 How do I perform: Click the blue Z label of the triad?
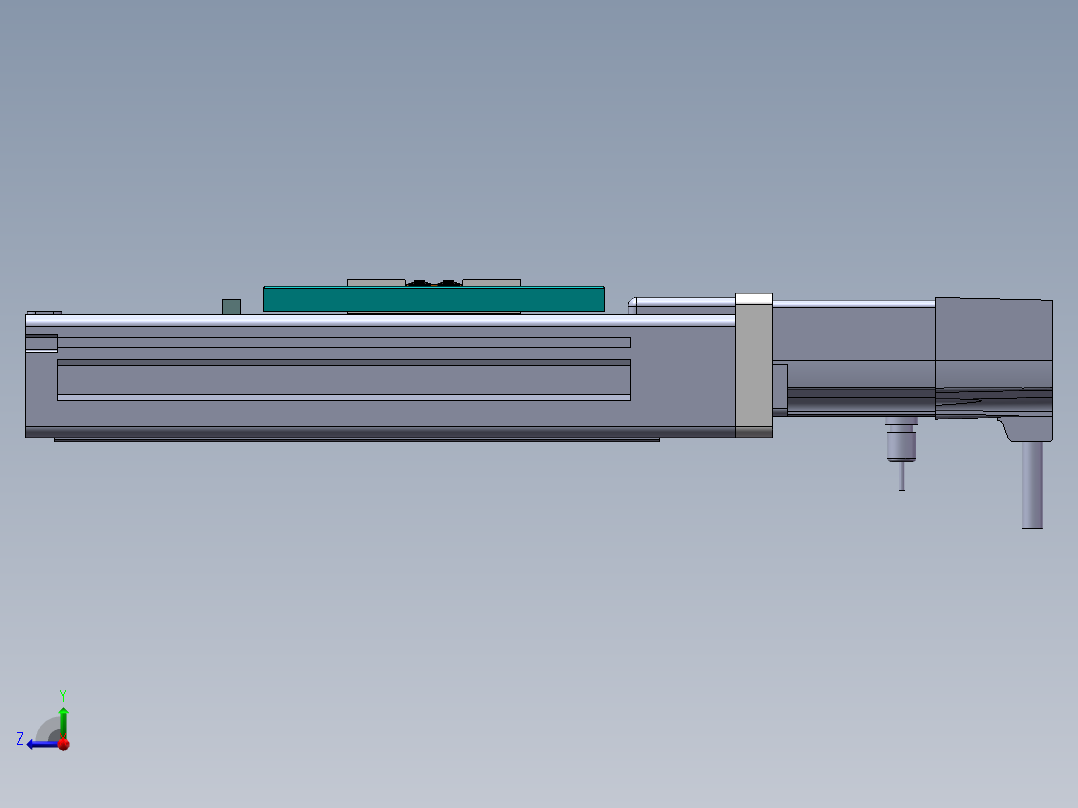click(x=20, y=739)
